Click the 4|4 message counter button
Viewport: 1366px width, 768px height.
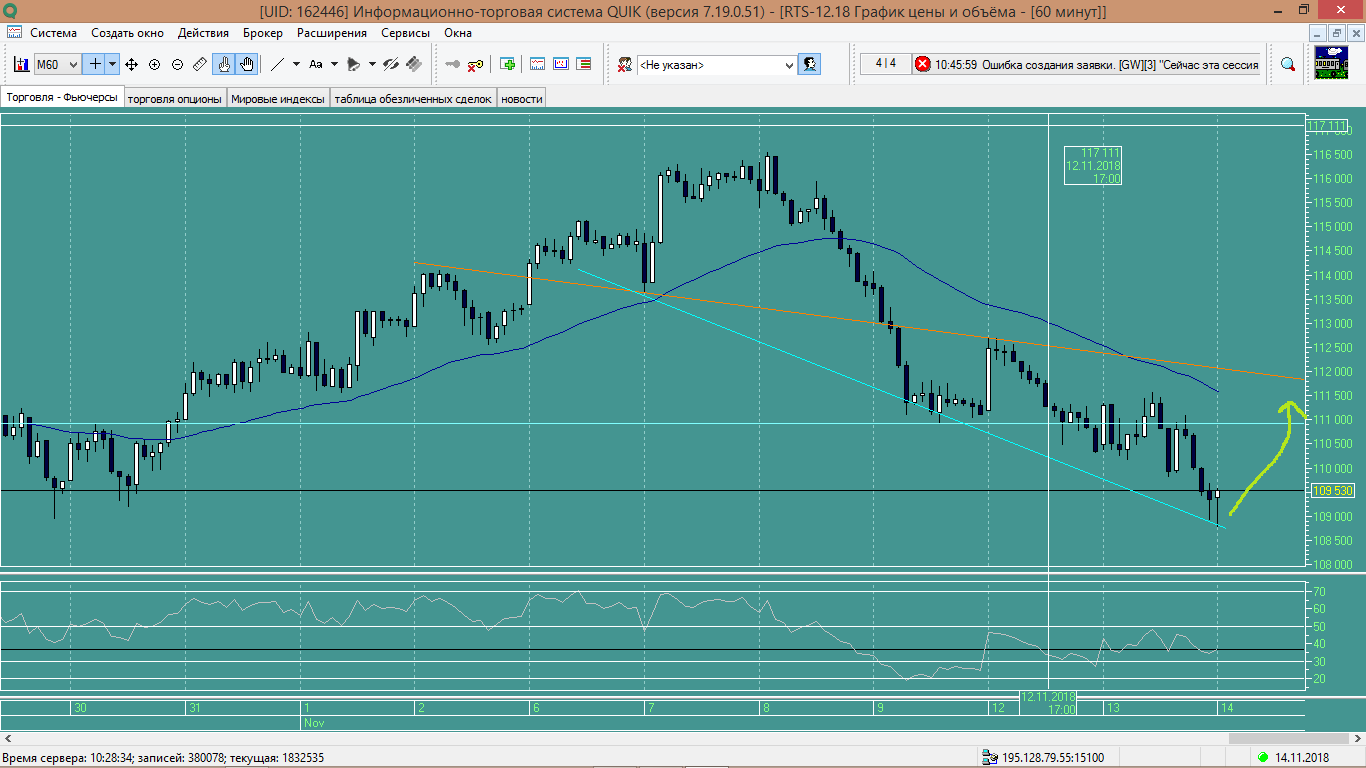(x=885, y=64)
